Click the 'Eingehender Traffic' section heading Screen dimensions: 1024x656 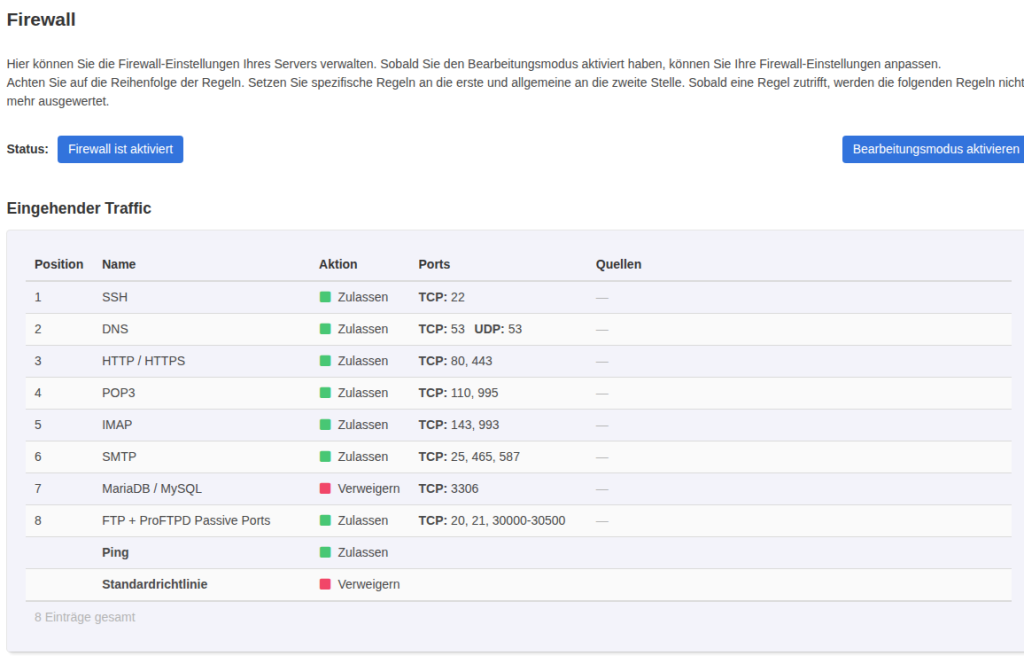pos(79,208)
